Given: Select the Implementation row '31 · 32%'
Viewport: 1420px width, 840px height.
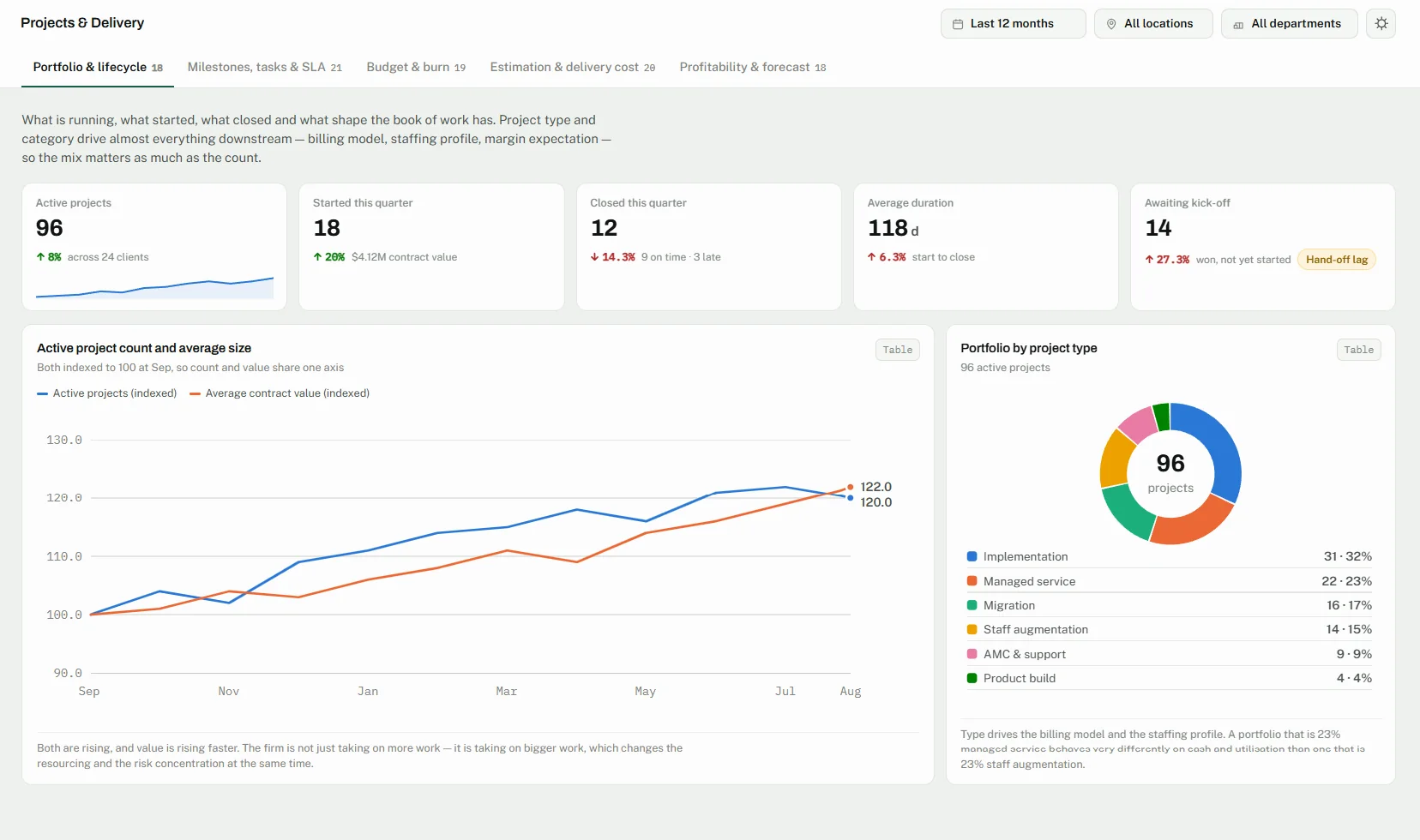Looking at the screenshot, I should click(x=1170, y=556).
